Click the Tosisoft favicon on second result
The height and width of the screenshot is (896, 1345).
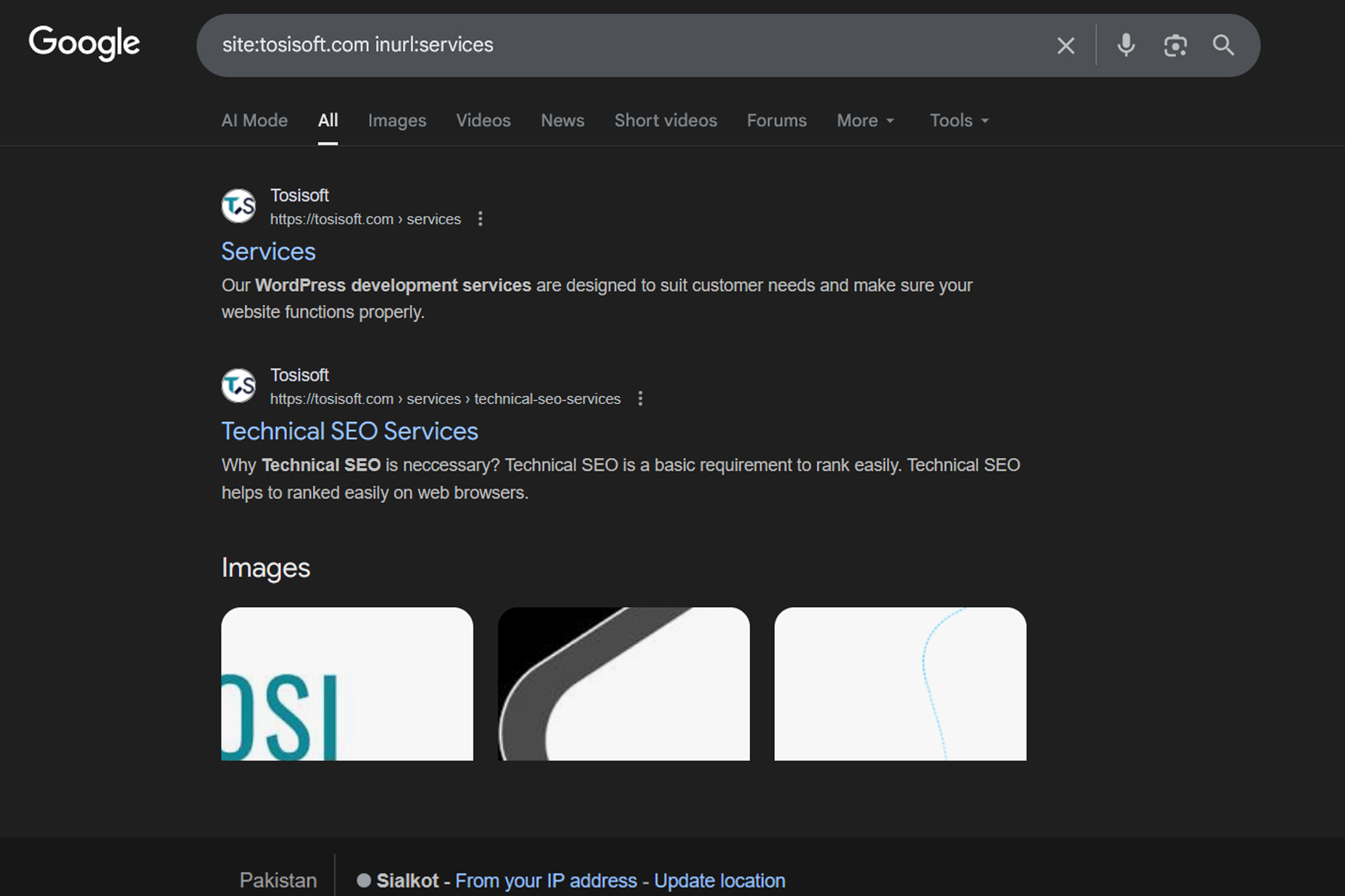238,386
